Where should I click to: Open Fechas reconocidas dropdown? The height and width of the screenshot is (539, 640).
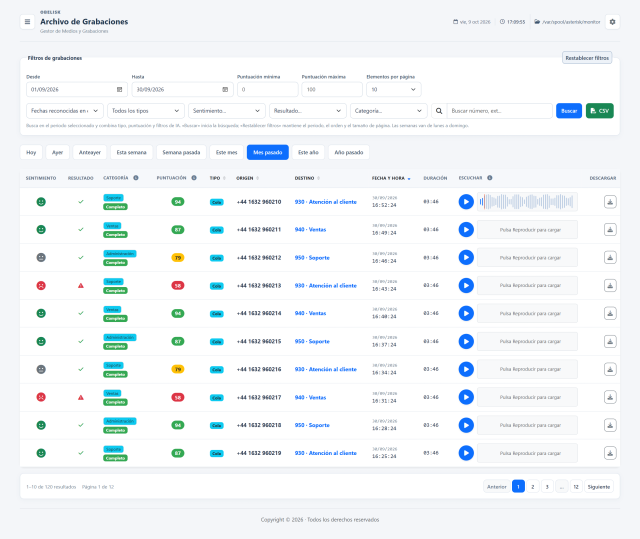pyautogui.click(x=65, y=111)
